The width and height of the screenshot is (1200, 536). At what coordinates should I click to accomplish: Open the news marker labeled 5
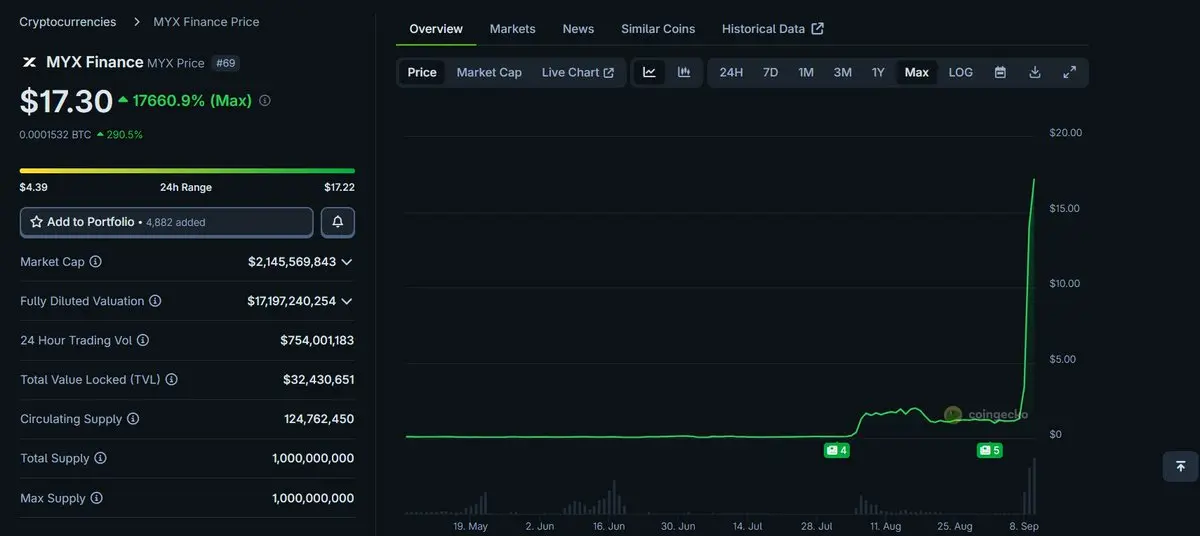[990, 450]
